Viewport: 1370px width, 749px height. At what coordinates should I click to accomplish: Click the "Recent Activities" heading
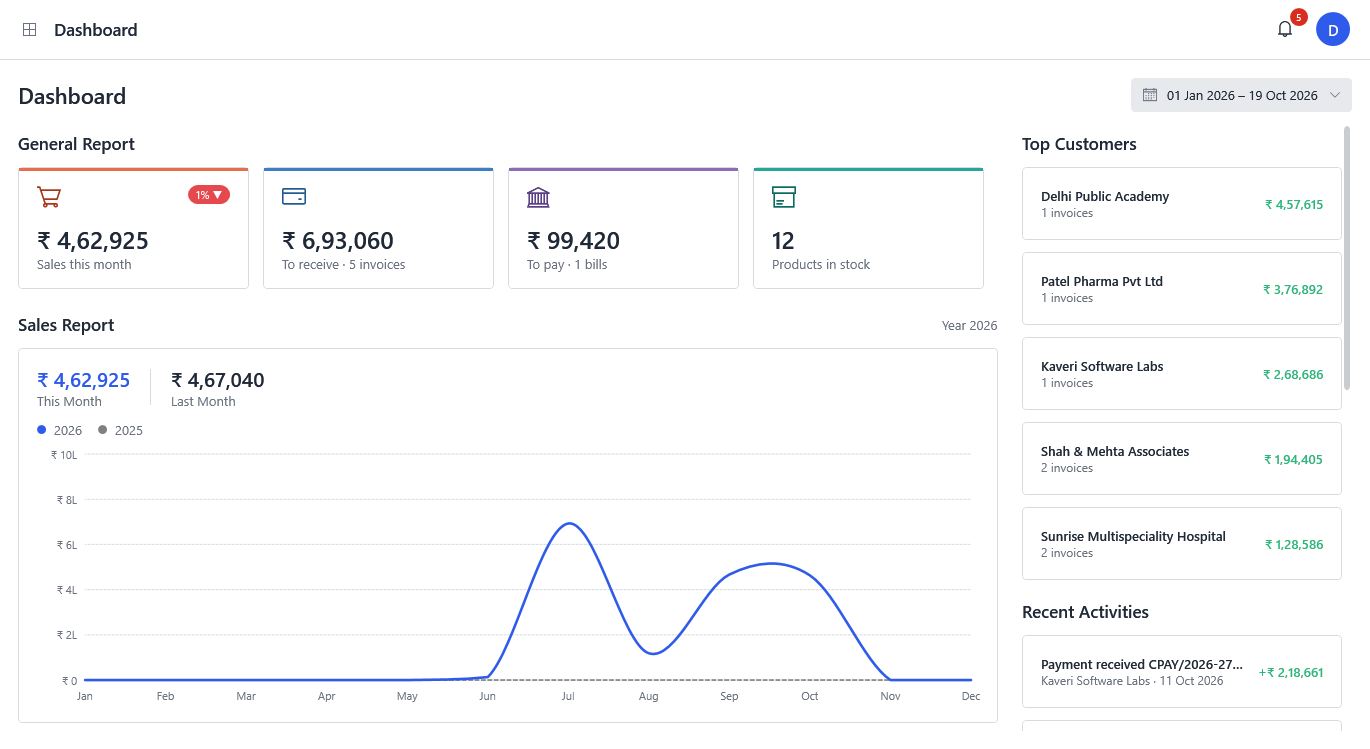(1085, 612)
